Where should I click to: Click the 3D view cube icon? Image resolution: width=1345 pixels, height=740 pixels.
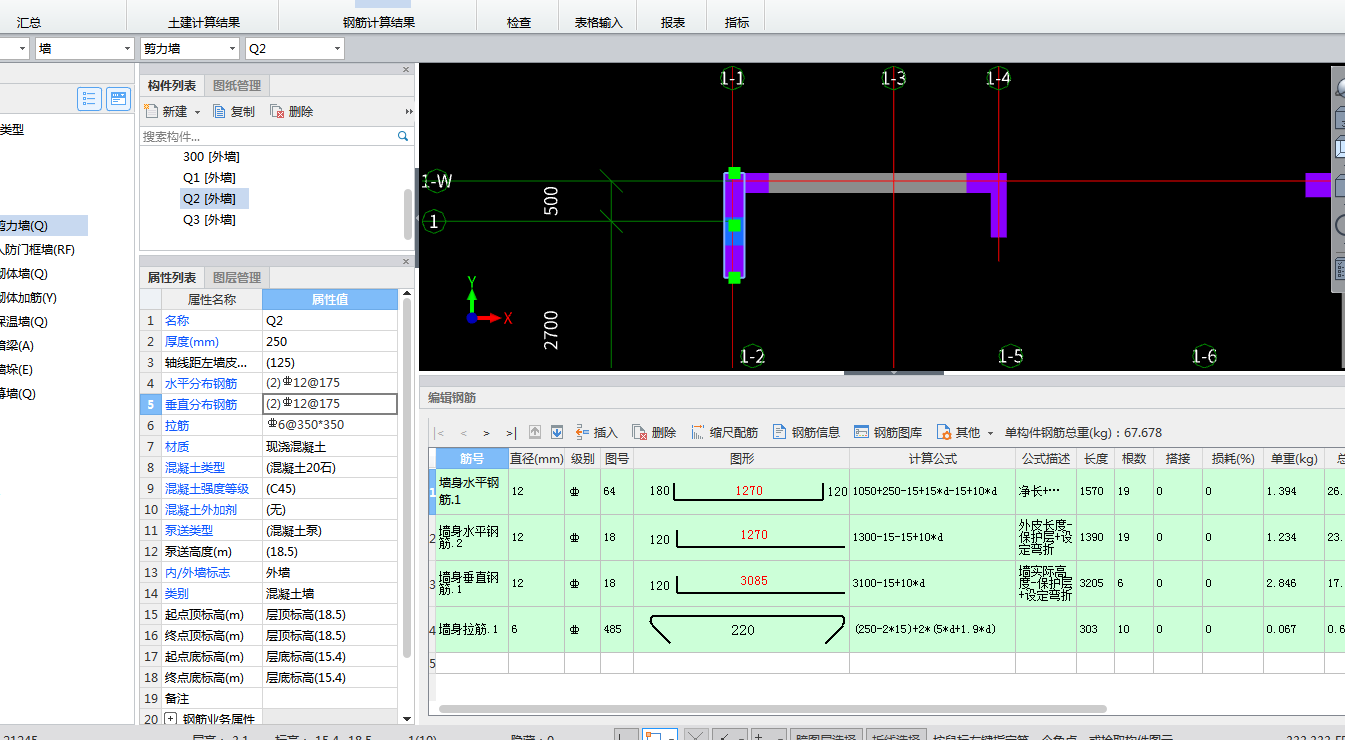click(1339, 120)
